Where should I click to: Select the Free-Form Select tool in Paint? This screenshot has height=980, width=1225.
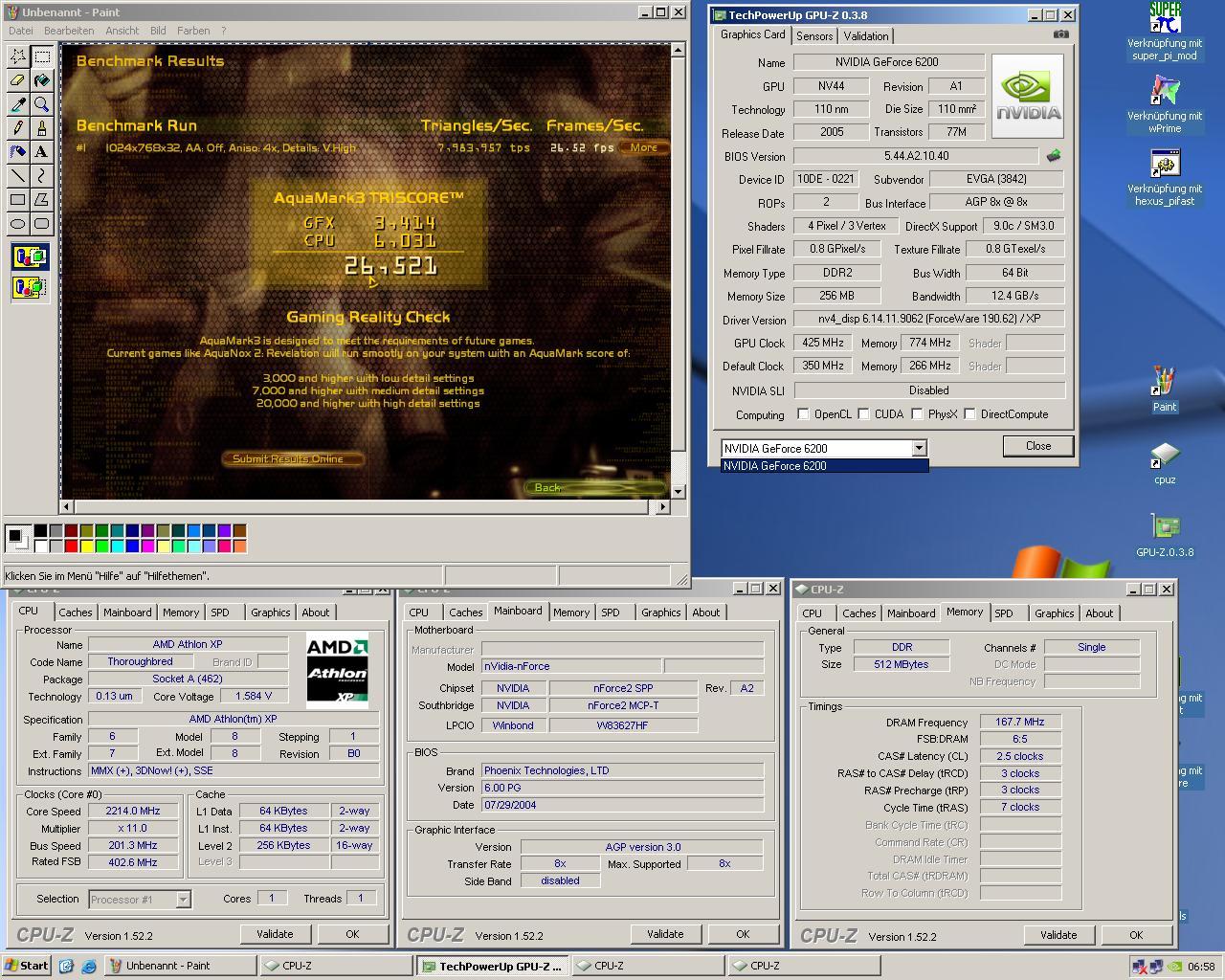pyautogui.click(x=18, y=57)
